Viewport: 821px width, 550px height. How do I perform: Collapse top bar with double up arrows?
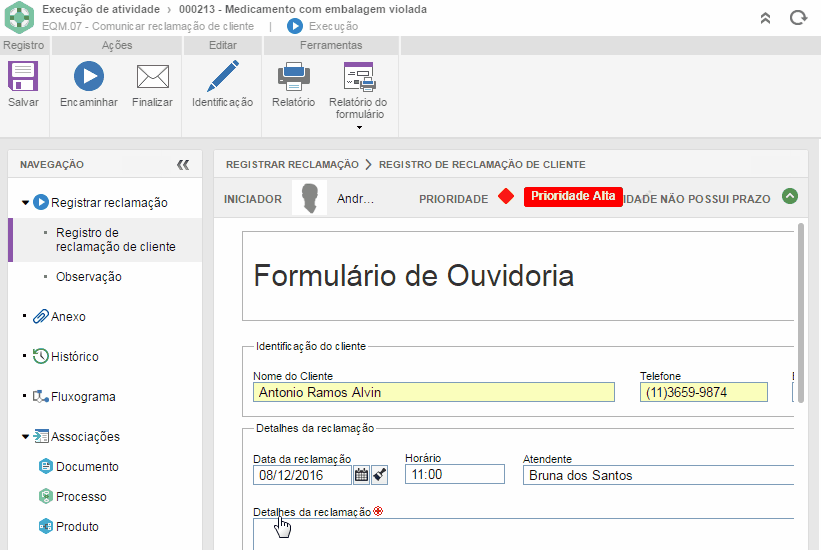pyautogui.click(x=765, y=17)
